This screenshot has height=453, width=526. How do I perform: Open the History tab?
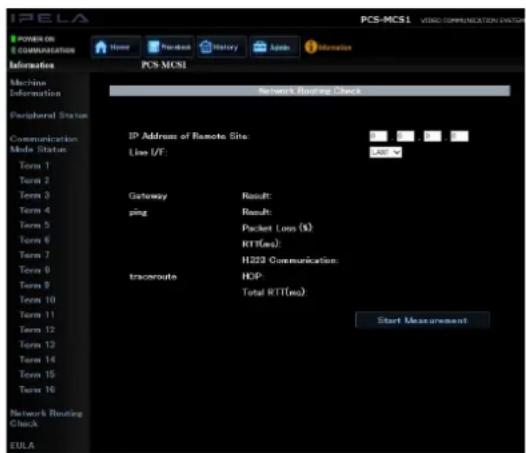click(222, 47)
